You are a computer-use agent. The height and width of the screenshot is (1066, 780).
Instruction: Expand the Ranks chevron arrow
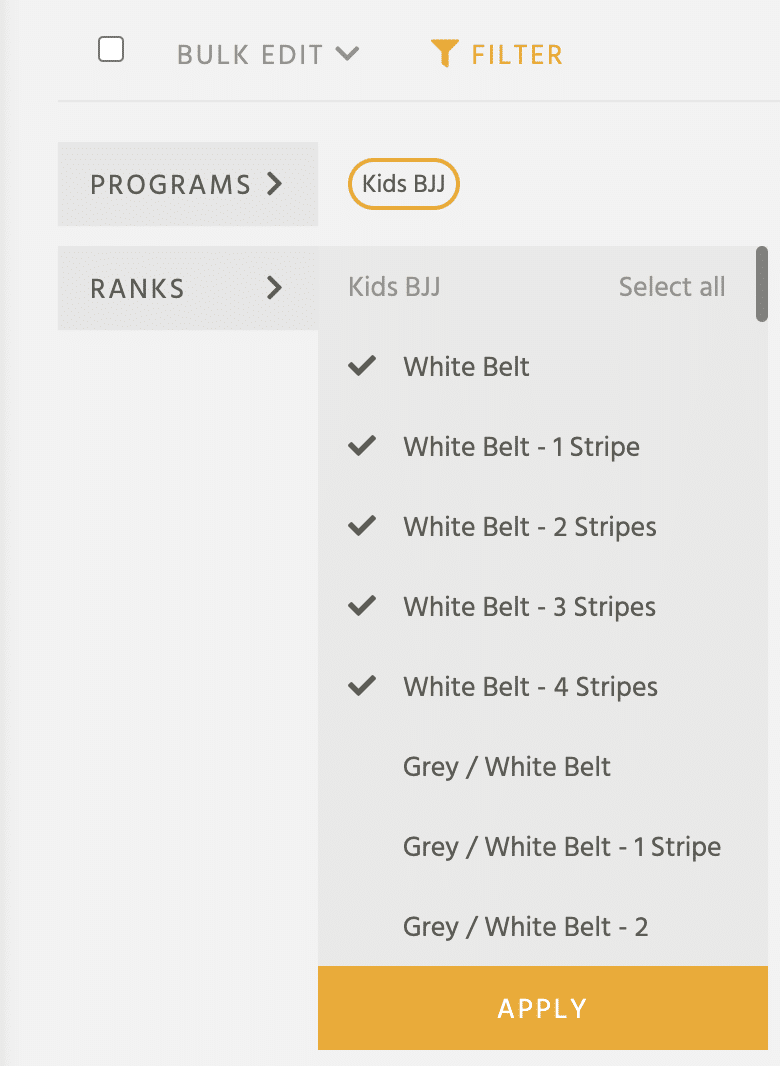coord(274,288)
